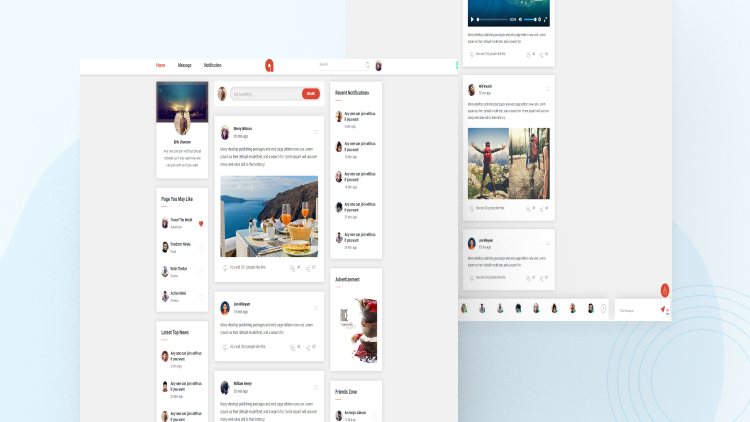Open options menu on Jon Wilayam's post
Image resolution: width=750 pixels, height=422 pixels.
[x=315, y=307]
